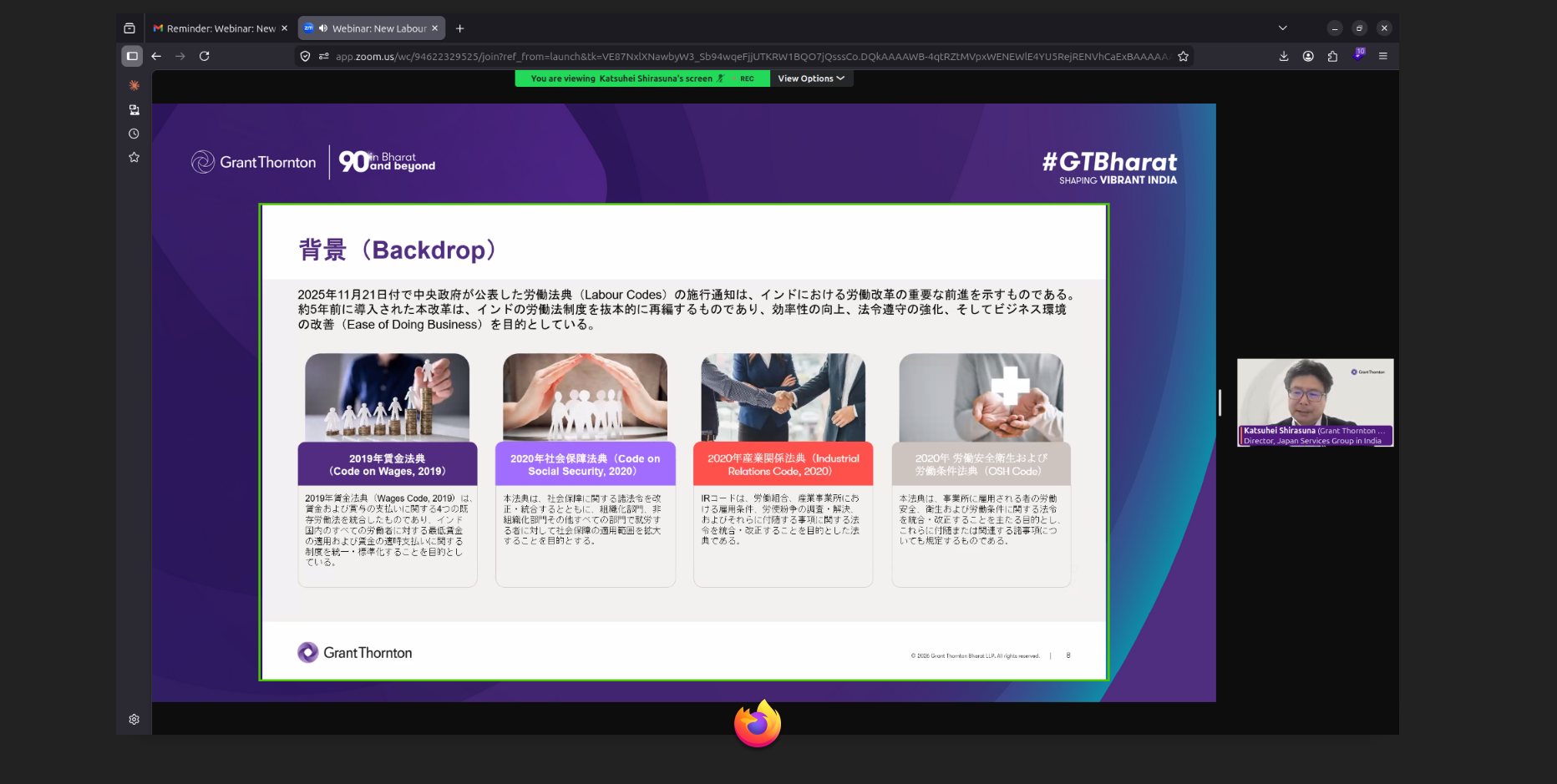Mute audio on the Webinar tab
Screen dimensions: 1557x784
click(322, 28)
